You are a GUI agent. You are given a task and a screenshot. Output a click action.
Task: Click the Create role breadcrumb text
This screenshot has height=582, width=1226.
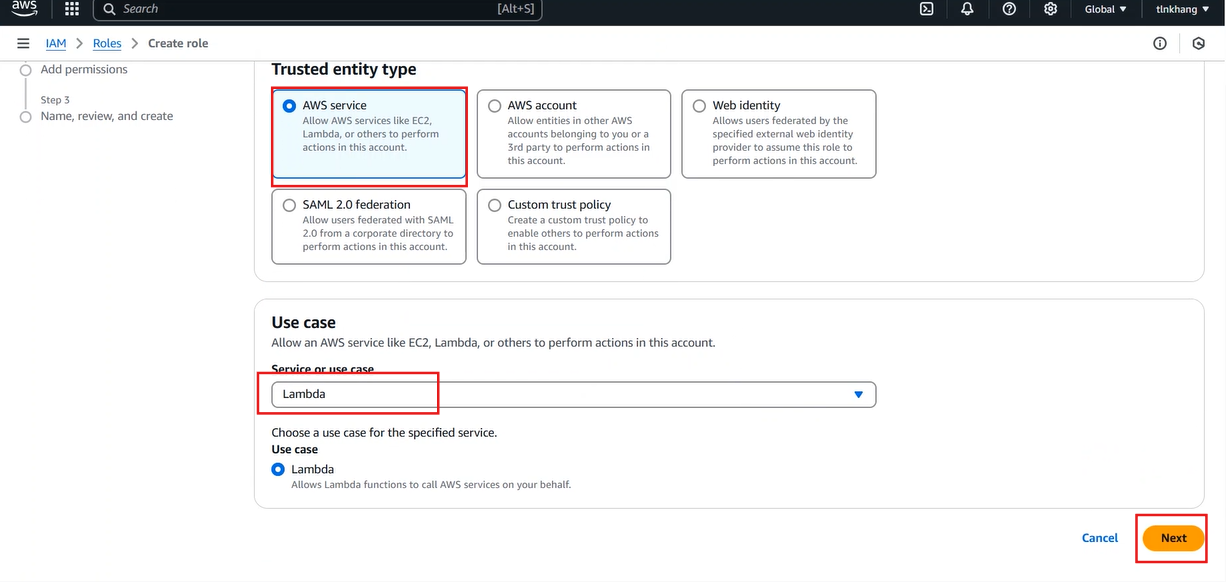tap(178, 44)
